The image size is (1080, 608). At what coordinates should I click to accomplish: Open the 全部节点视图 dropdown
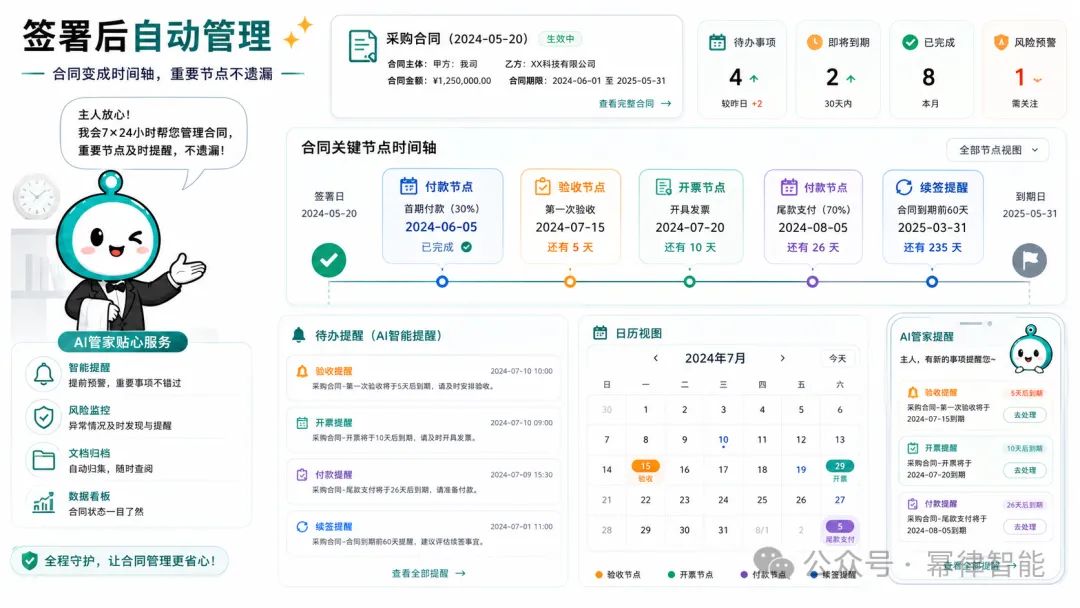[997, 149]
